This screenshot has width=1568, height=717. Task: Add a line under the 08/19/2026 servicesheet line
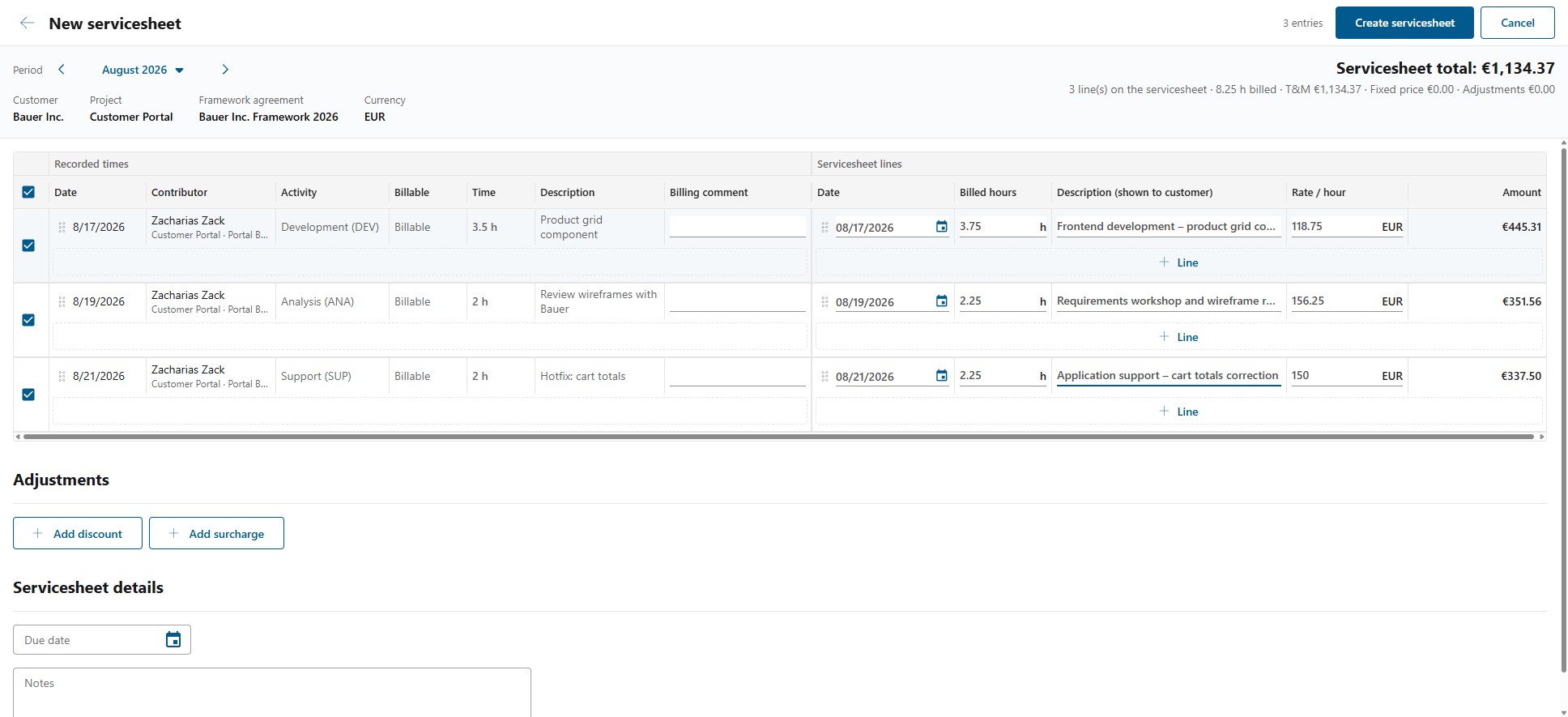click(1178, 337)
